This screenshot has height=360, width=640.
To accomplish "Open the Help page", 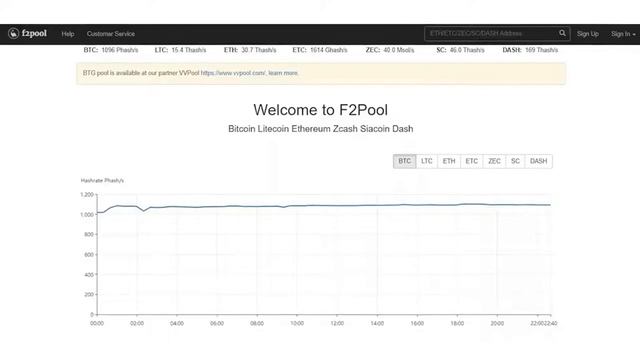I will click(68, 34).
